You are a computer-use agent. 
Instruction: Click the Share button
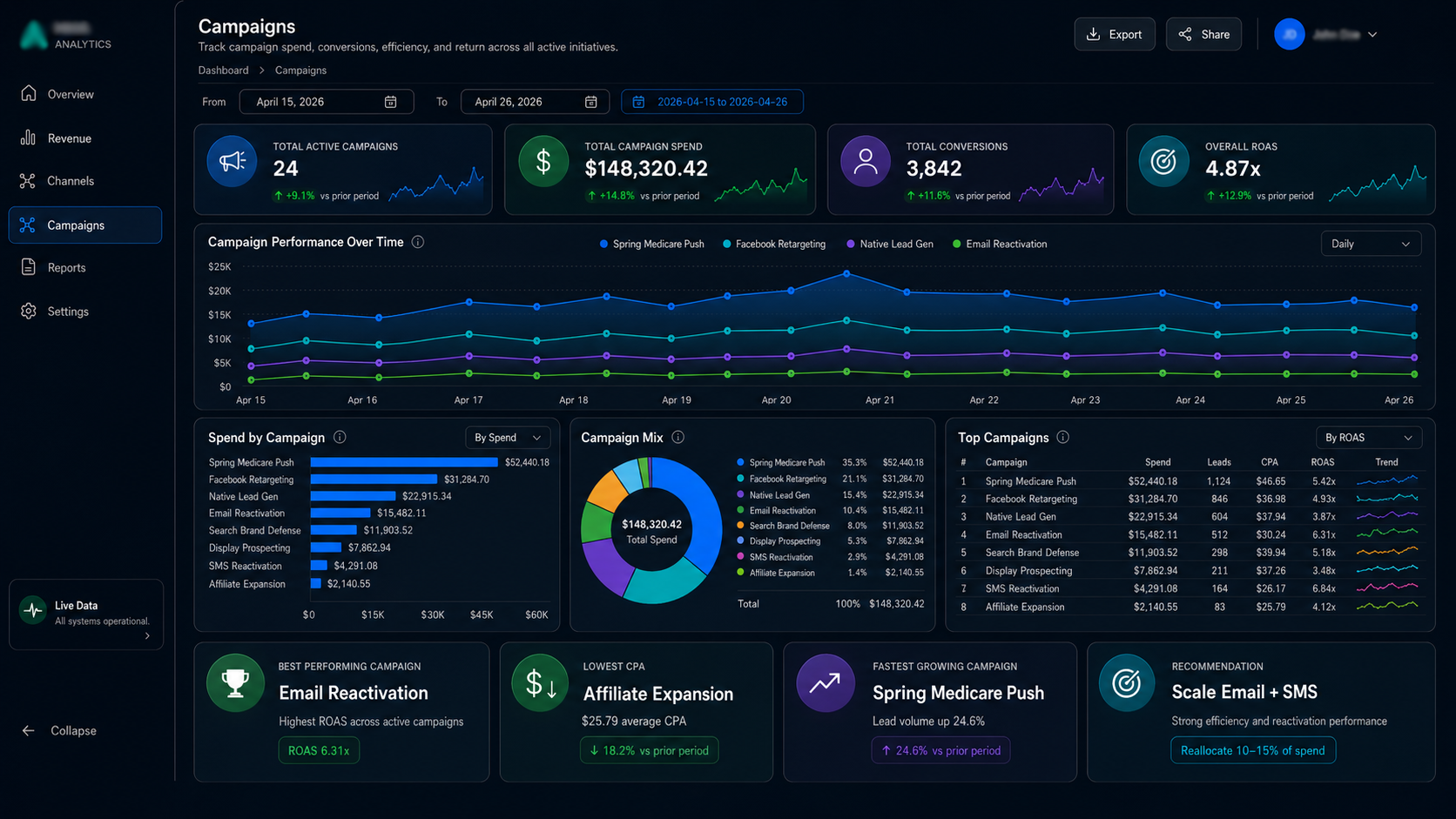[1203, 34]
